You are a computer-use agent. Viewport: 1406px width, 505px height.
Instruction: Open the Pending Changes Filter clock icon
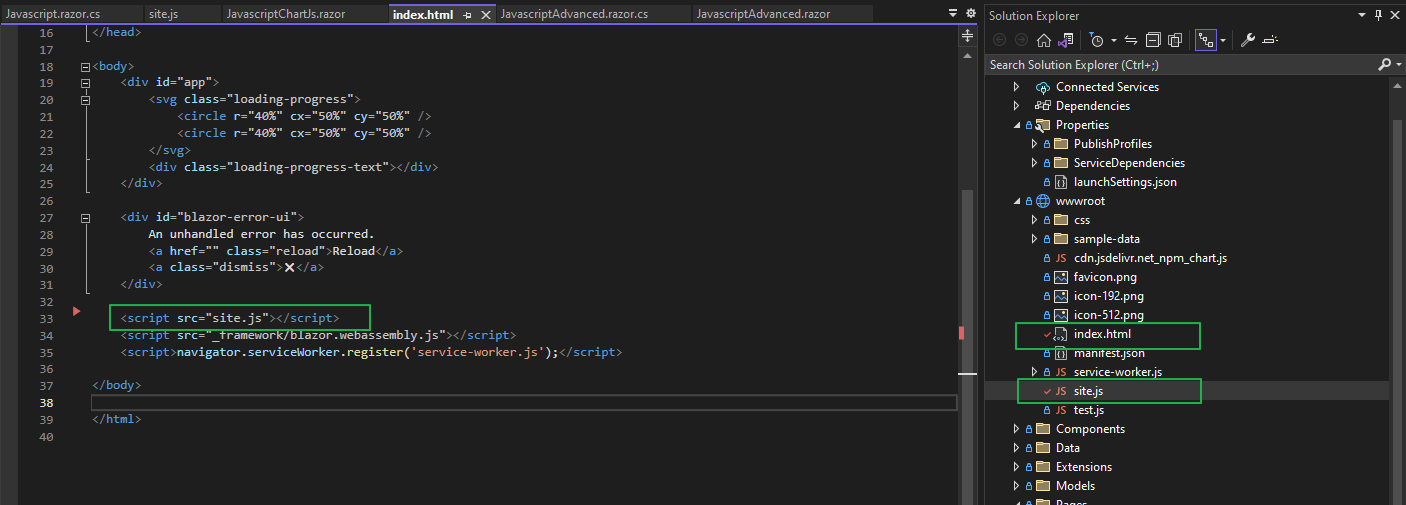[x=1097, y=40]
